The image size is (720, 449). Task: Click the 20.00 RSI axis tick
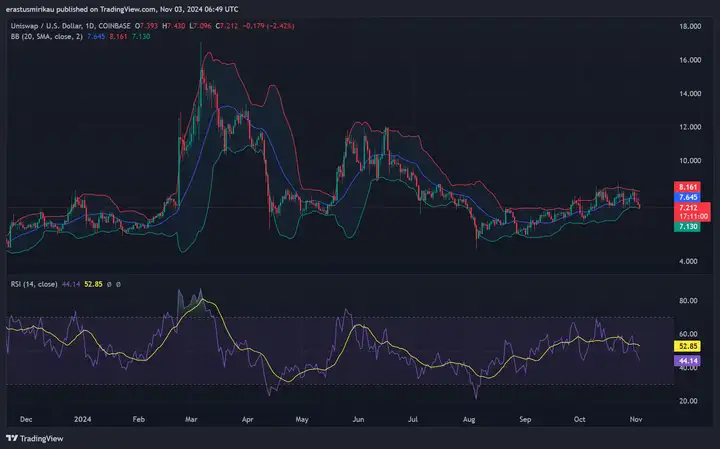(x=688, y=401)
